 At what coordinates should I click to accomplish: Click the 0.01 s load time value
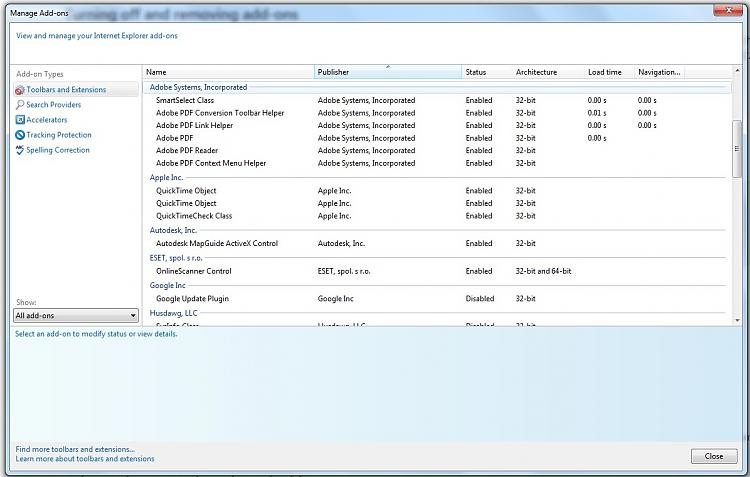(x=597, y=113)
